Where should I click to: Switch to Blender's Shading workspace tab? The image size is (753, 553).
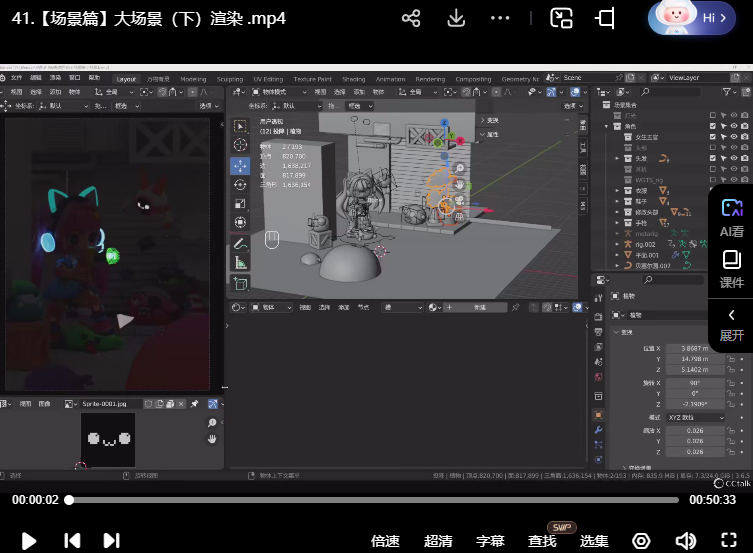point(353,79)
